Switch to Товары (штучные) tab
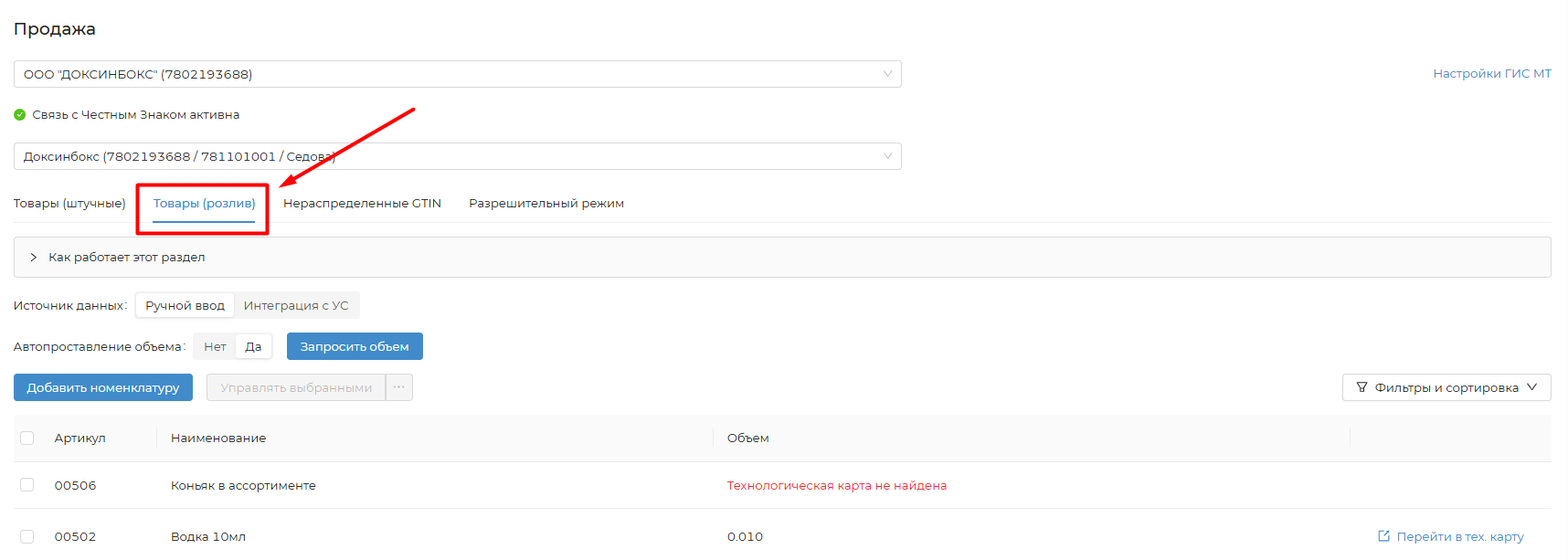 tap(69, 203)
